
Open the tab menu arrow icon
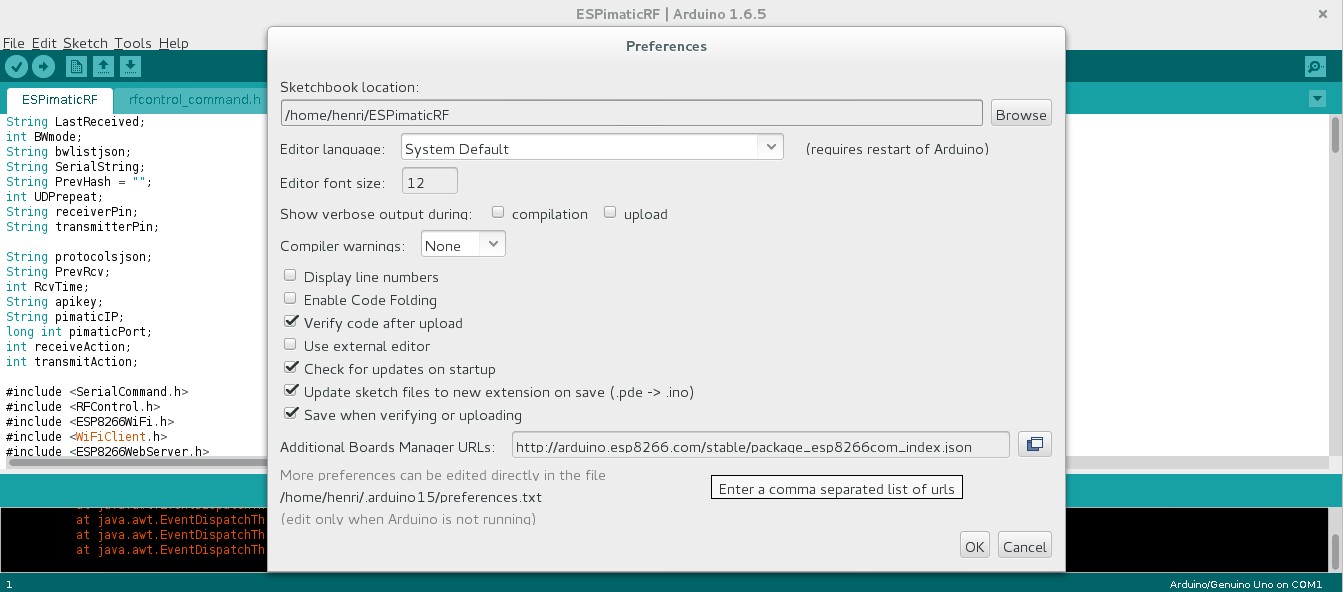coord(1317,99)
